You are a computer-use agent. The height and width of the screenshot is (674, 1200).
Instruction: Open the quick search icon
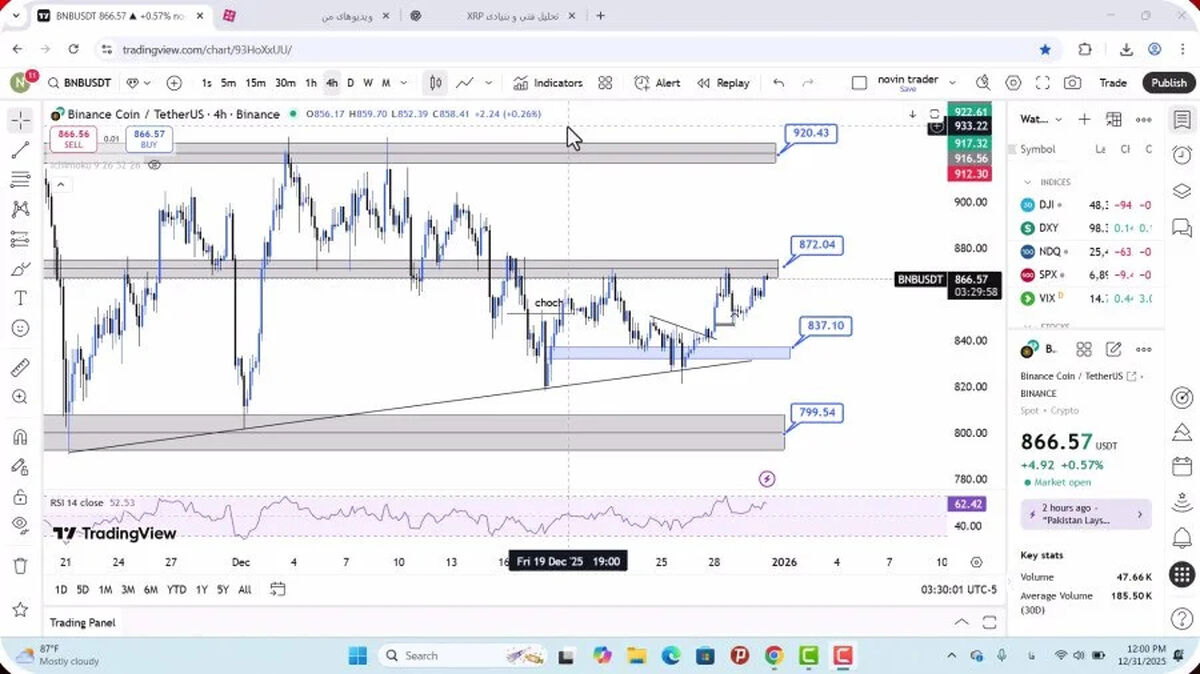click(983, 83)
